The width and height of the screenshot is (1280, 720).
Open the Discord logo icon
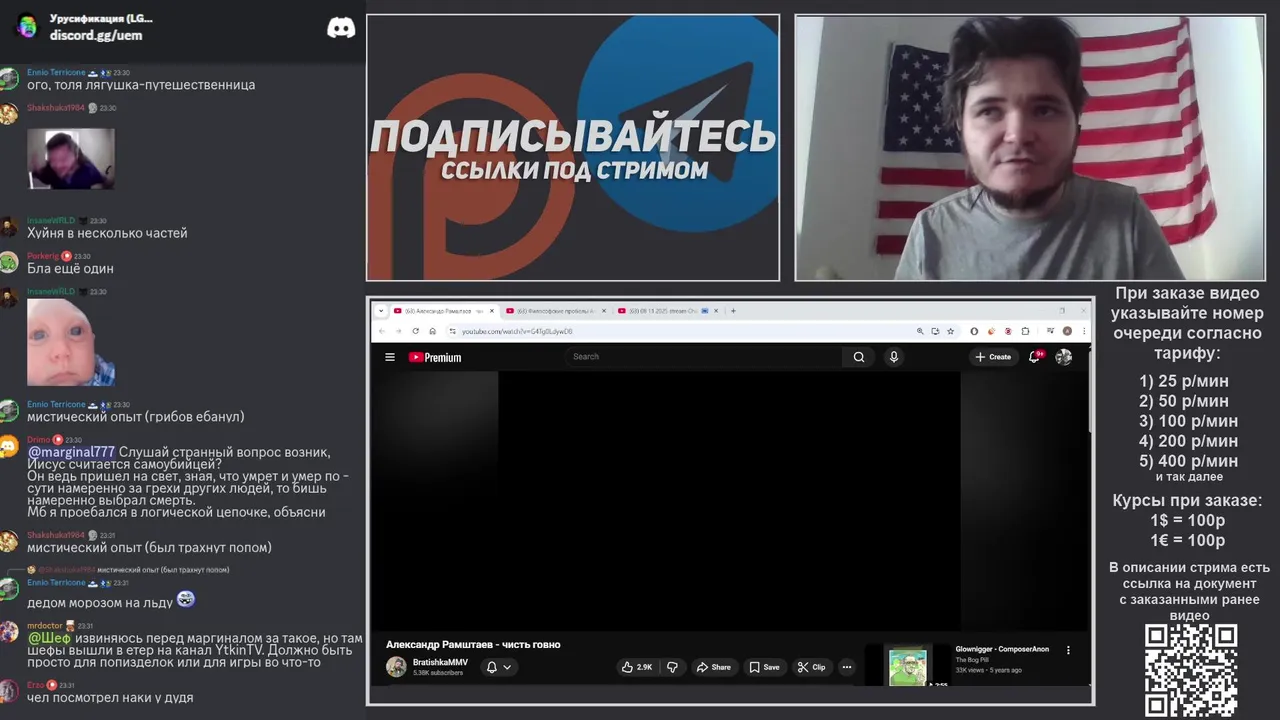pyautogui.click(x=341, y=28)
